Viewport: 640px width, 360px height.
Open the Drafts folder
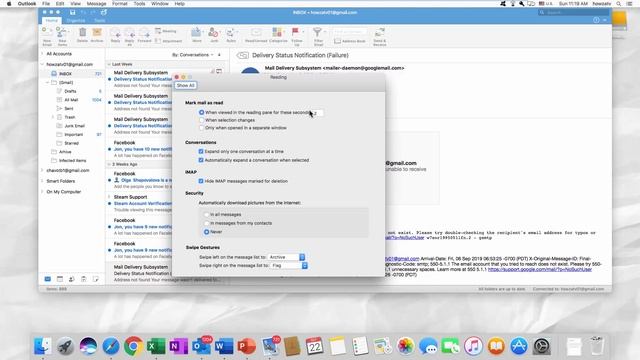[x=70, y=91]
